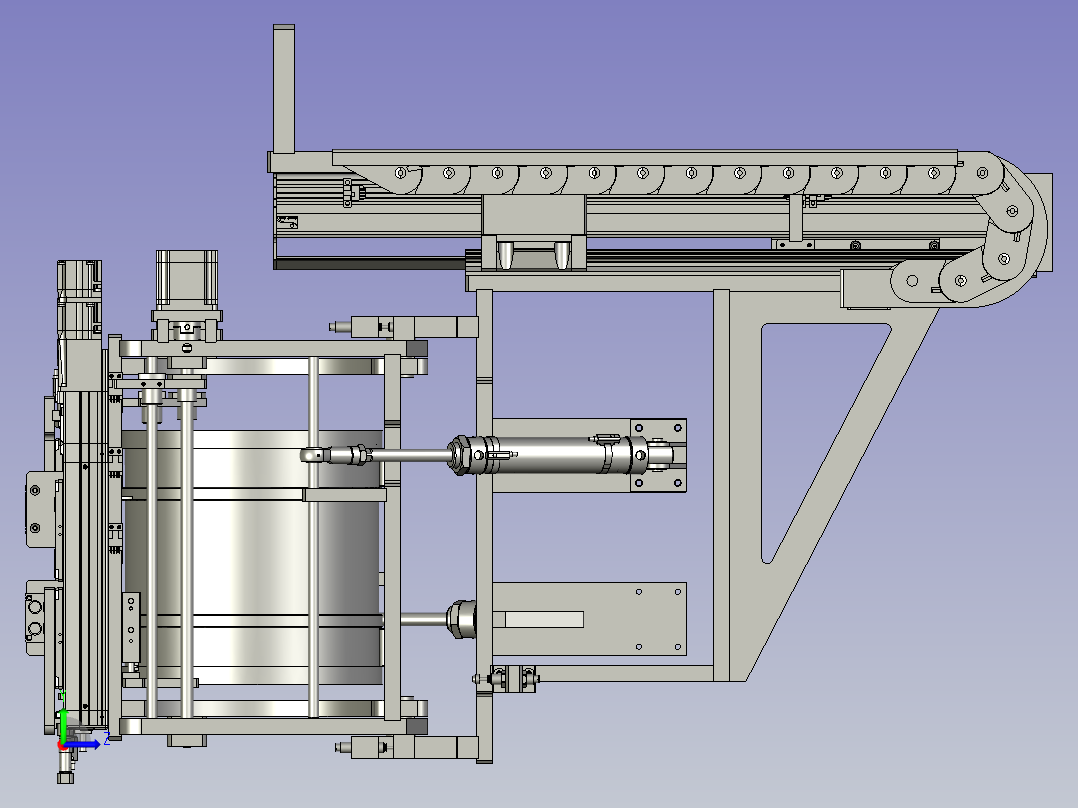Viewport: 1078px width, 808px height.
Task: Select the lower cylinder's rod nut
Action: click(x=461, y=619)
